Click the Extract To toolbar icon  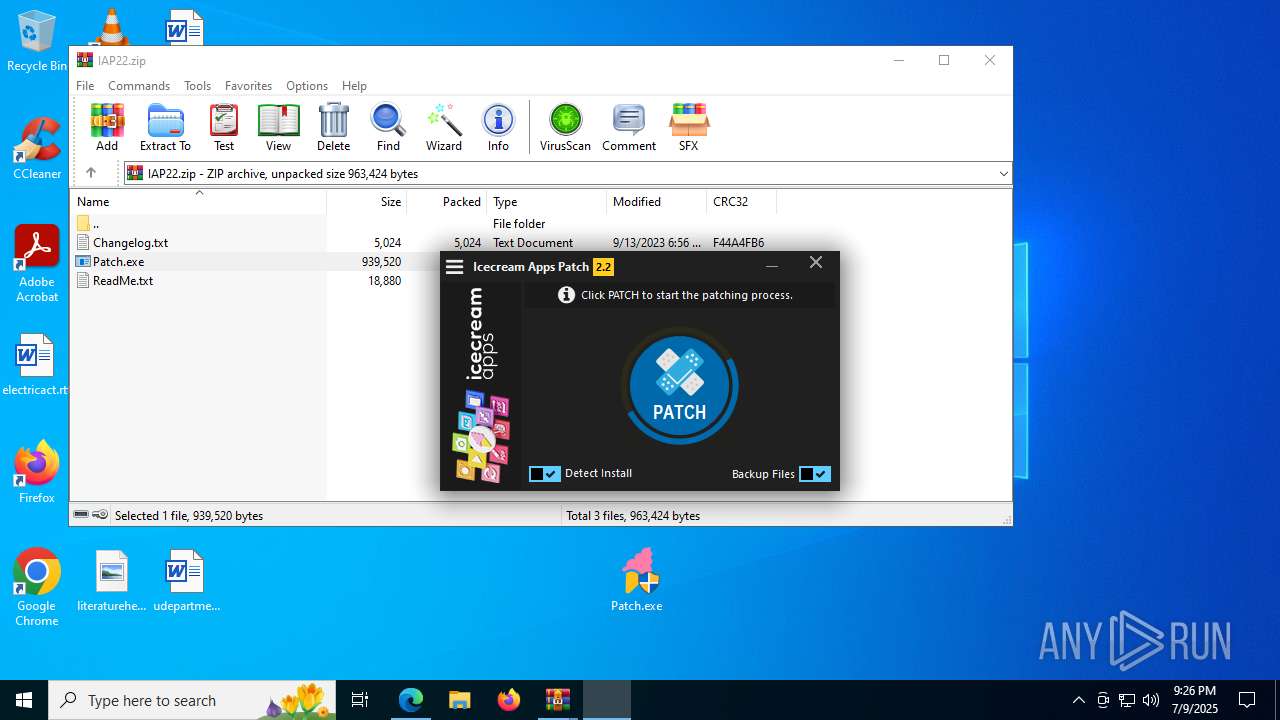(165, 127)
